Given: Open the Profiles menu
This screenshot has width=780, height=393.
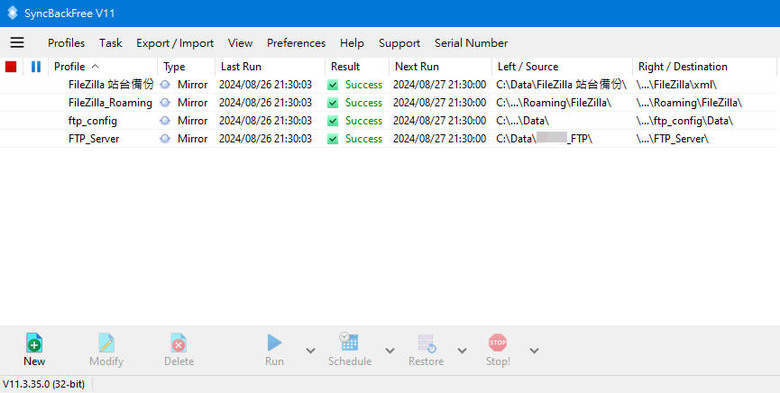Looking at the screenshot, I should tap(66, 43).
